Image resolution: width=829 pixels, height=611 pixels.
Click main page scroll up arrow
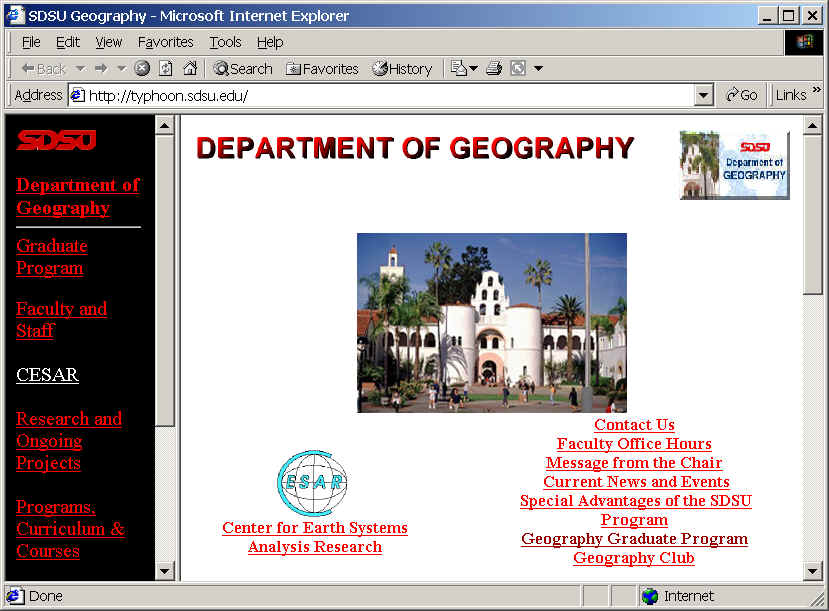812,126
